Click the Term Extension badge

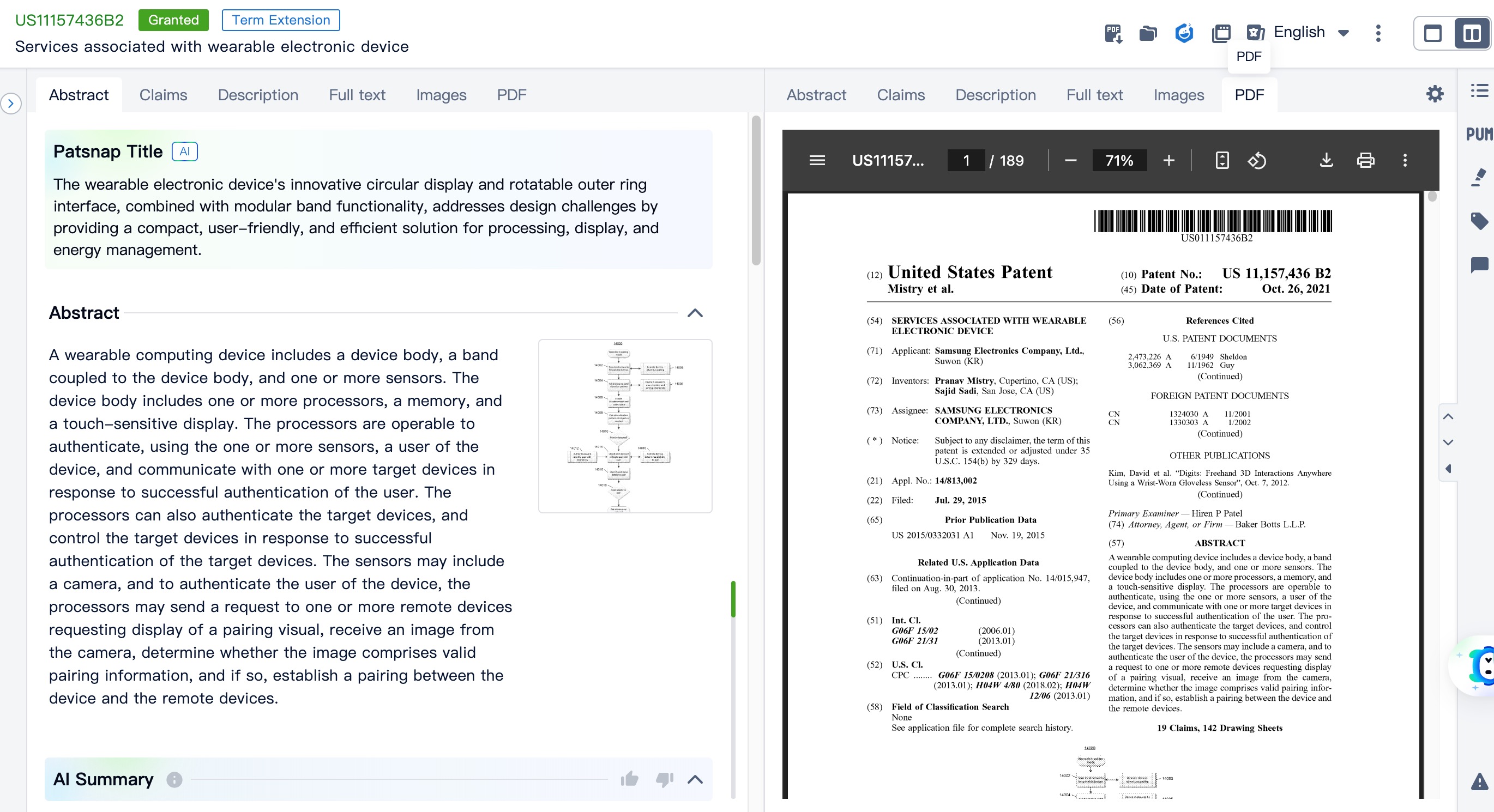click(281, 20)
